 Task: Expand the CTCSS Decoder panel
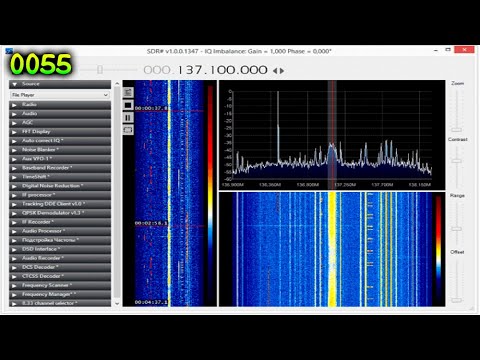click(x=60, y=276)
